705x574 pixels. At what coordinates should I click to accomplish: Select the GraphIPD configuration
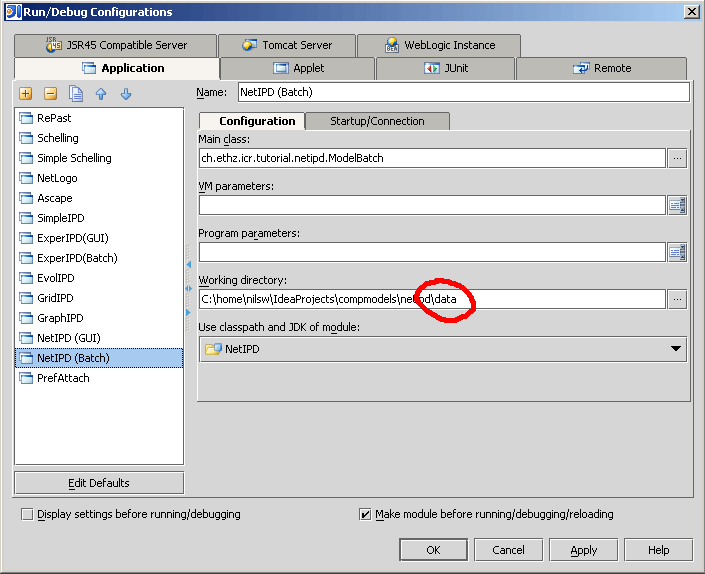coord(99,318)
